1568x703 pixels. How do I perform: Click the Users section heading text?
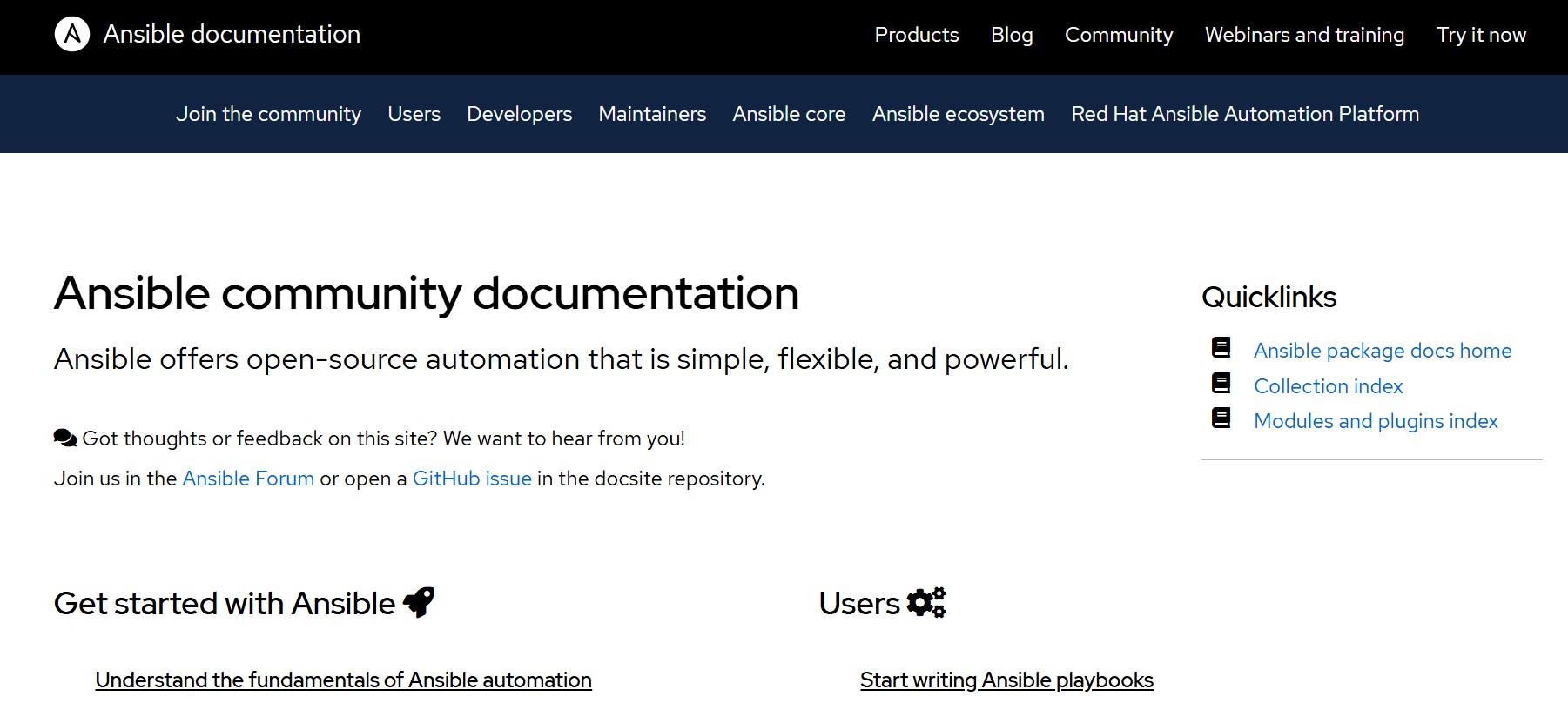859,603
